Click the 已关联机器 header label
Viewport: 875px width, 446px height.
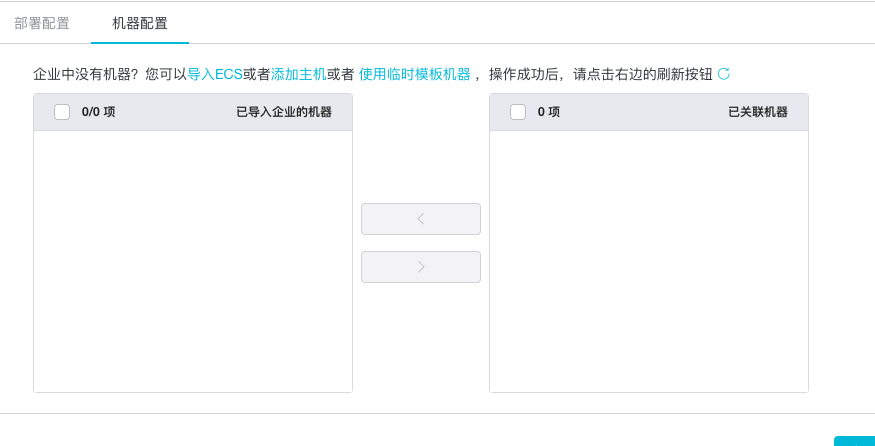click(x=758, y=112)
